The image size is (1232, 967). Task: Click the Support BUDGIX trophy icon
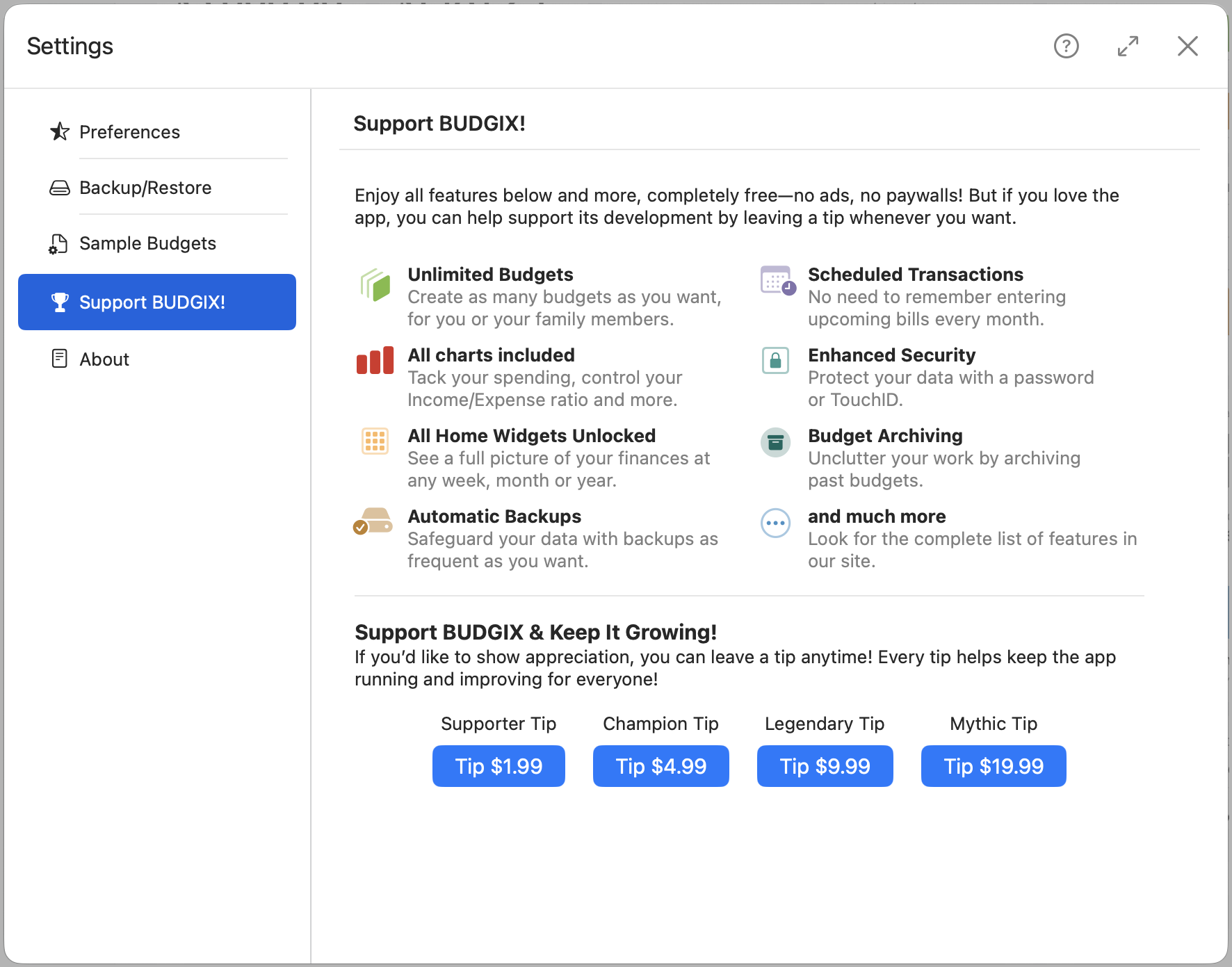point(59,302)
